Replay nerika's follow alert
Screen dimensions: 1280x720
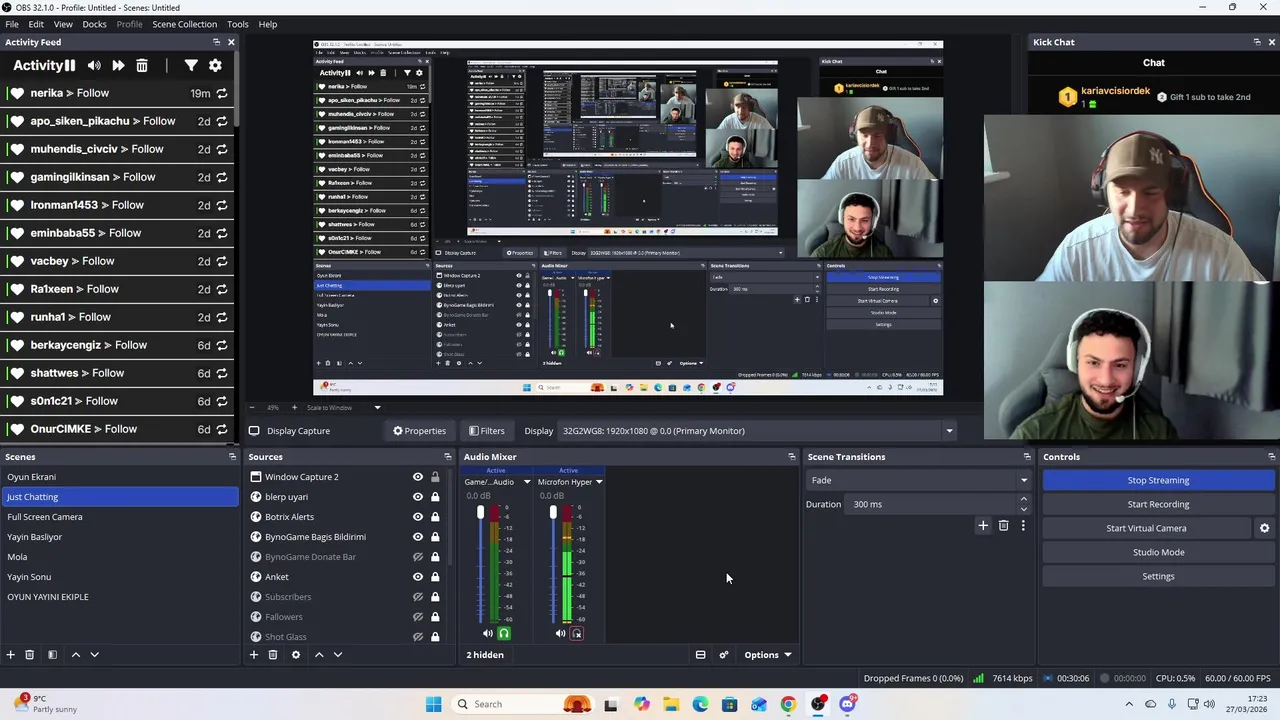pyautogui.click(x=221, y=93)
